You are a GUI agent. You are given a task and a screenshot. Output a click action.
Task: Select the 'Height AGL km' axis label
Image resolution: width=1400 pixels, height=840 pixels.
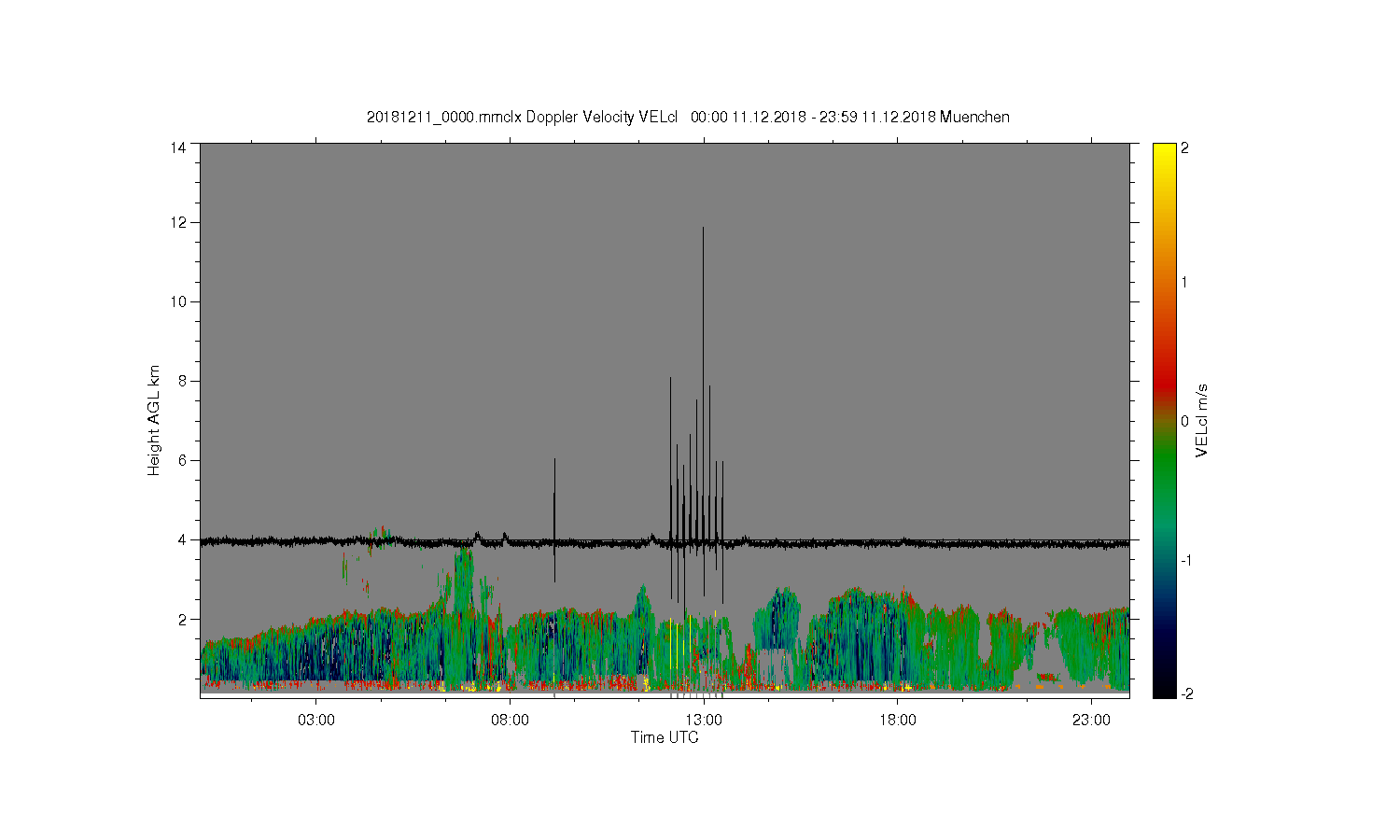154,420
